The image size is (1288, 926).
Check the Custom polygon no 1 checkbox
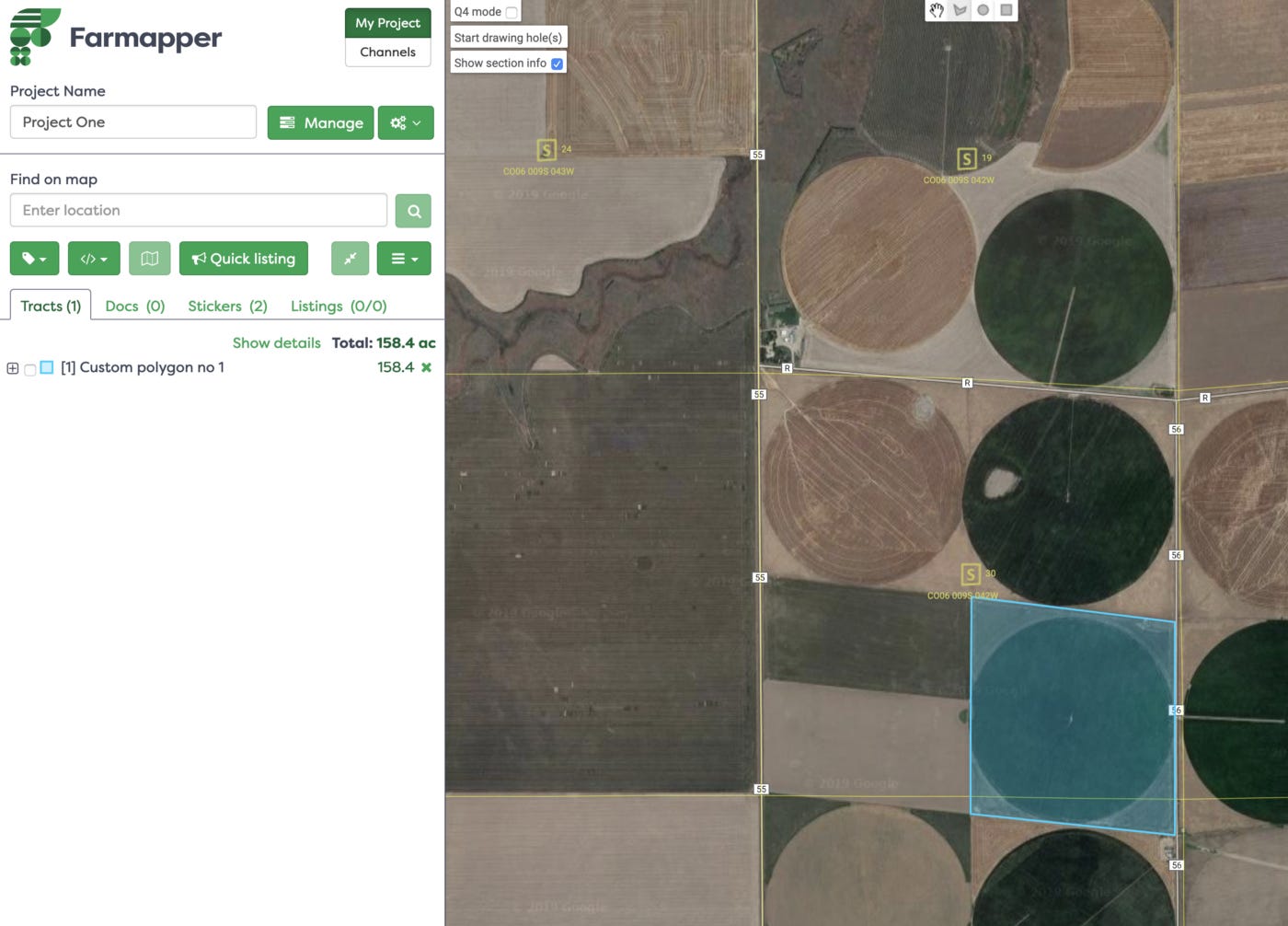[29, 369]
